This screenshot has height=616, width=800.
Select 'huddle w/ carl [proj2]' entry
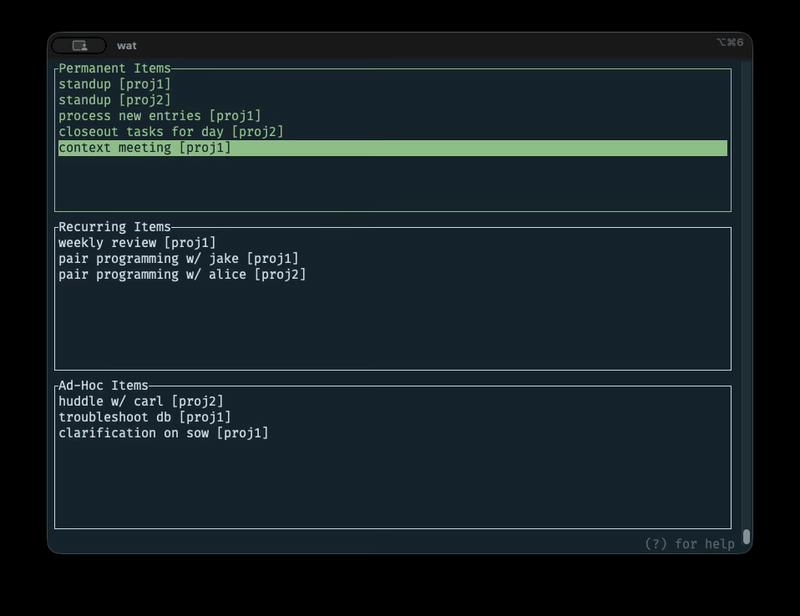[140, 401]
